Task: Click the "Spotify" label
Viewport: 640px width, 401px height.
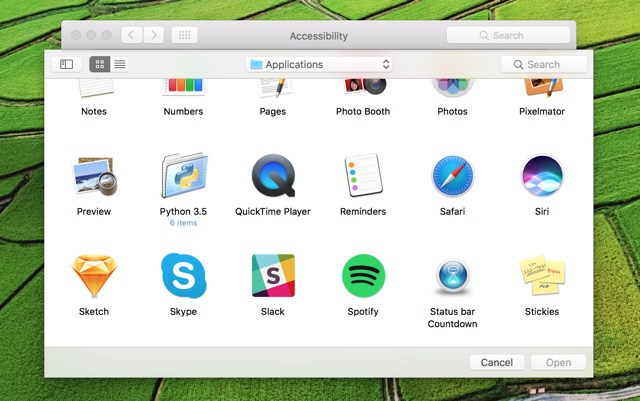Action: (x=363, y=312)
